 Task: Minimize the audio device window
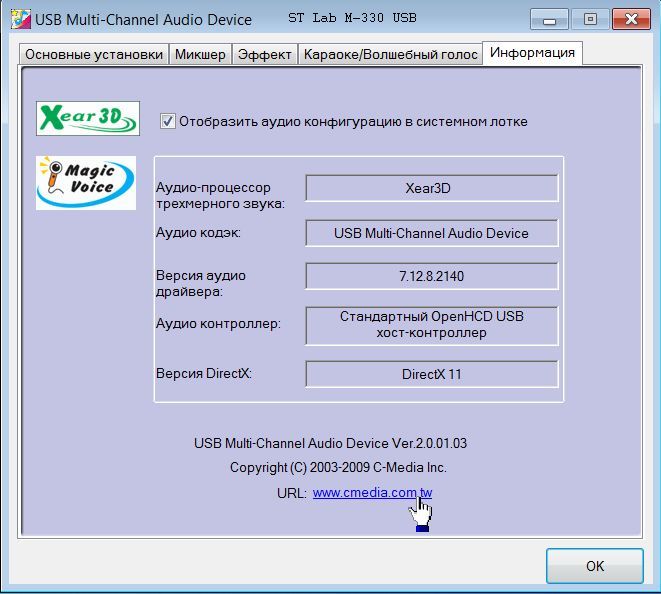(549, 19)
